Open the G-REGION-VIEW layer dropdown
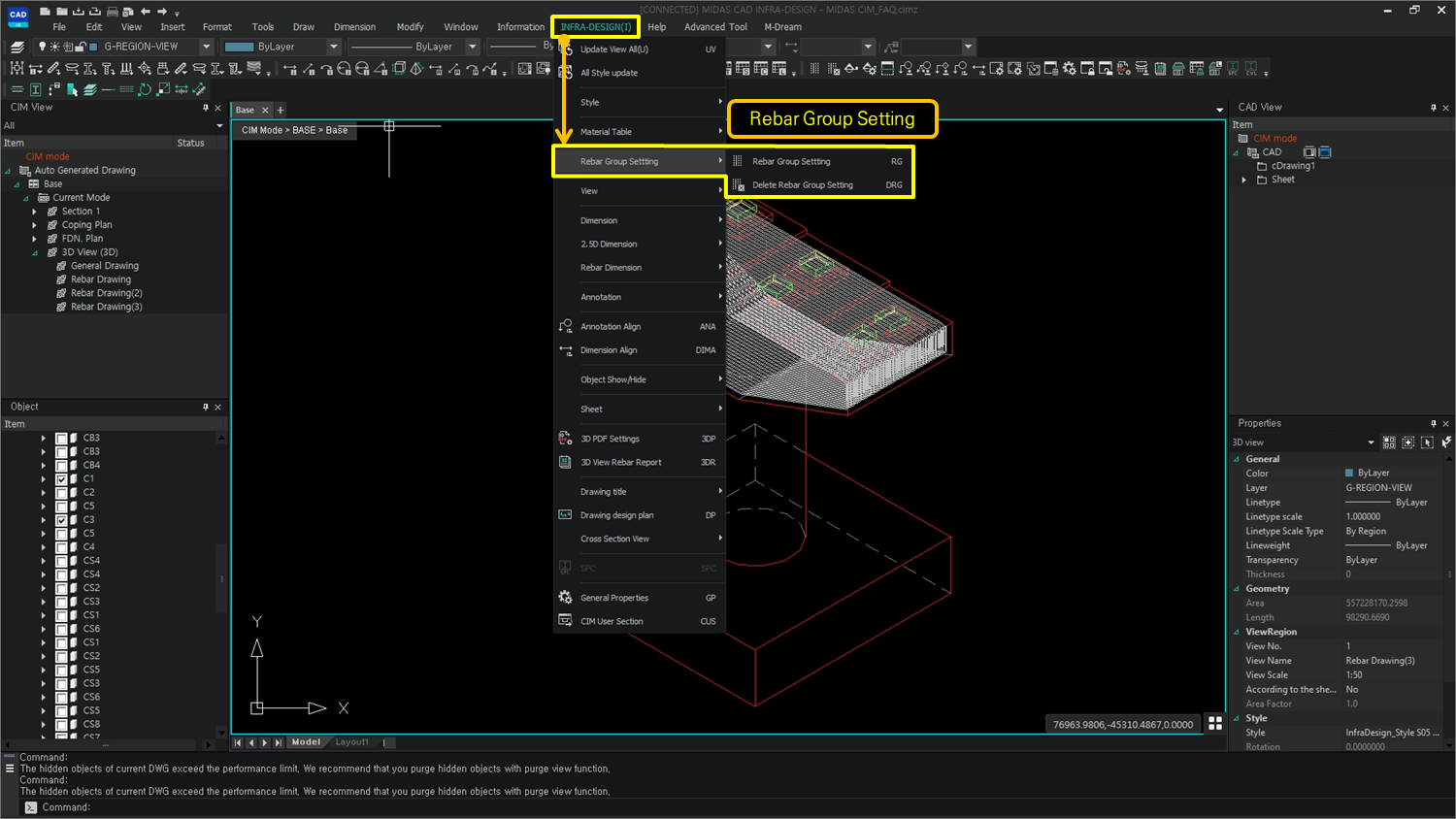 (204, 46)
